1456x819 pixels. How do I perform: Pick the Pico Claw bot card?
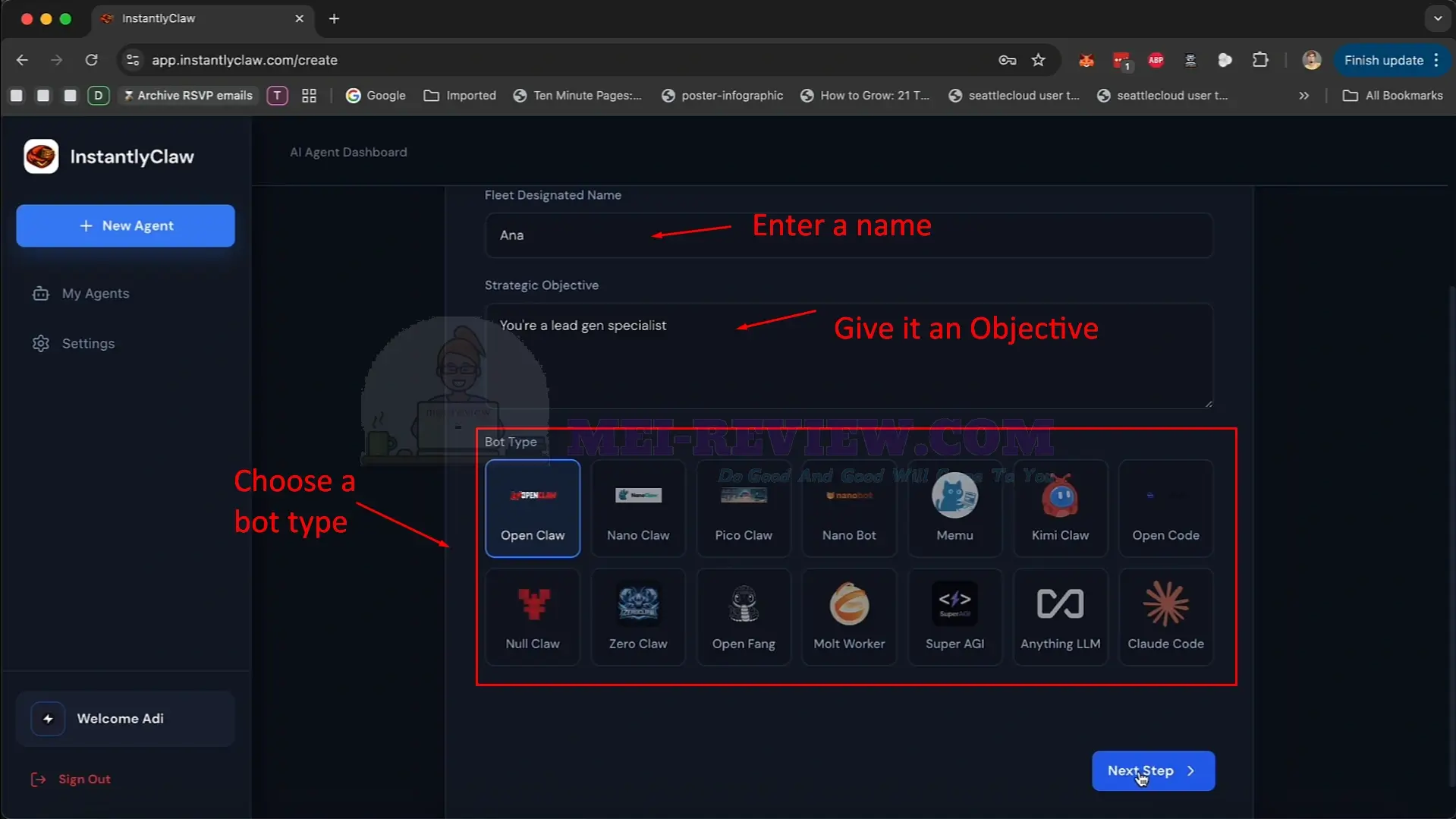[744, 508]
